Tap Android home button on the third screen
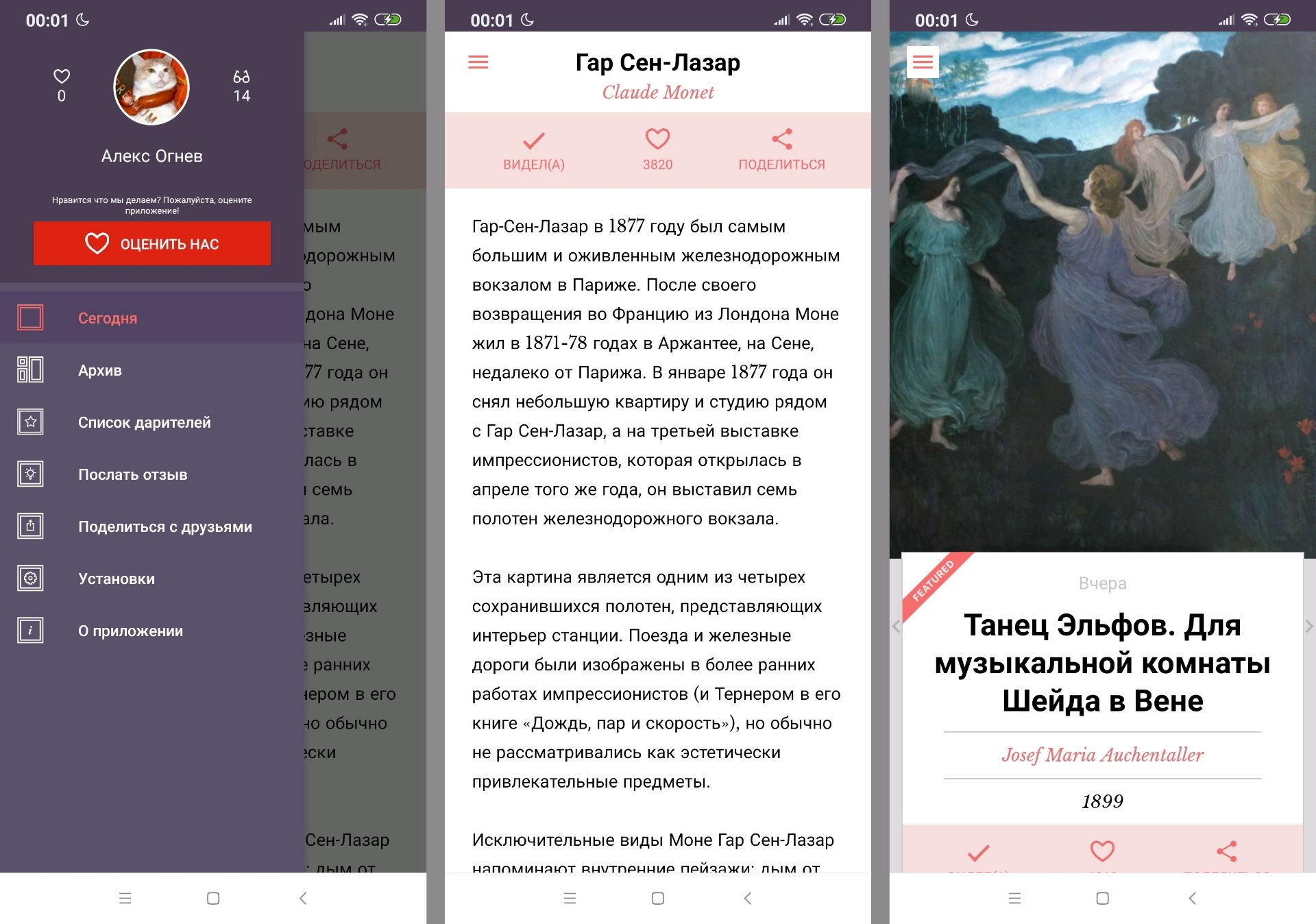The height and width of the screenshot is (924, 1316). click(1102, 898)
